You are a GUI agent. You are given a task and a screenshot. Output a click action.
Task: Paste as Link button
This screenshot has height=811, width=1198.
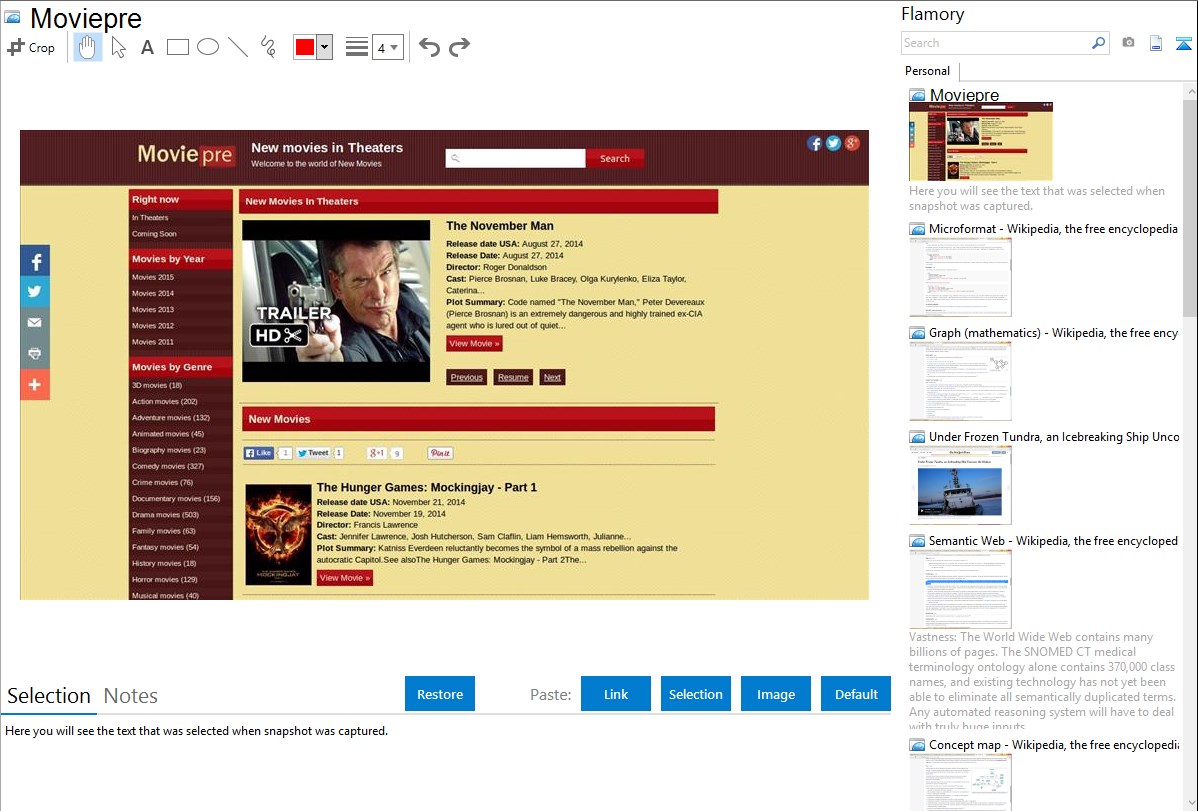coord(616,694)
